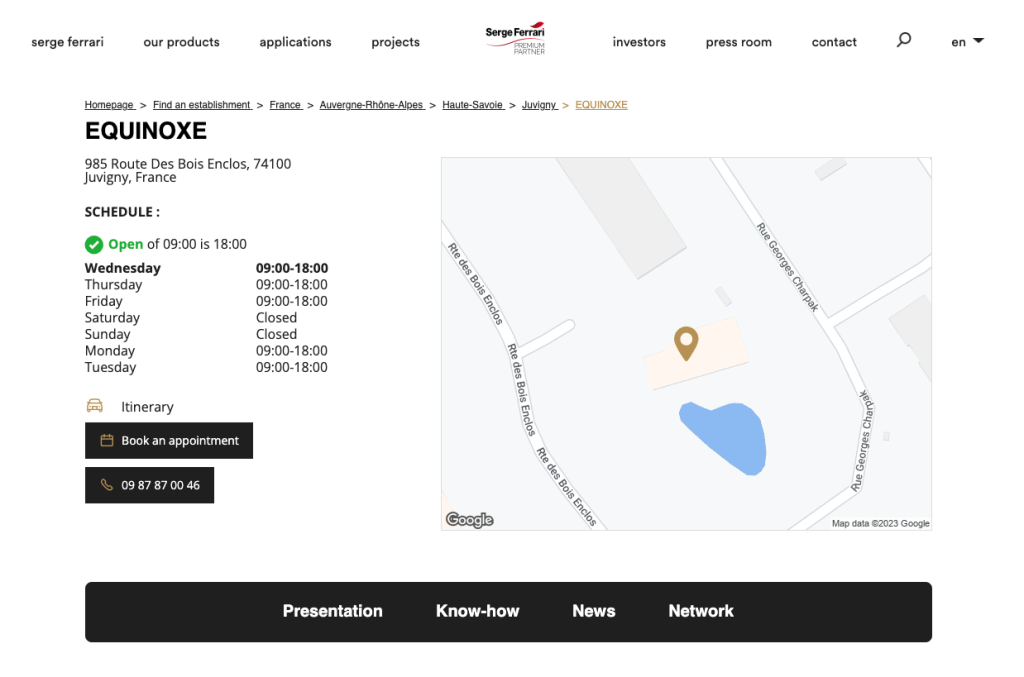This screenshot has height=677, width=1024.
Task: Click the 'Saturday' schedule row label
Action: (x=112, y=317)
